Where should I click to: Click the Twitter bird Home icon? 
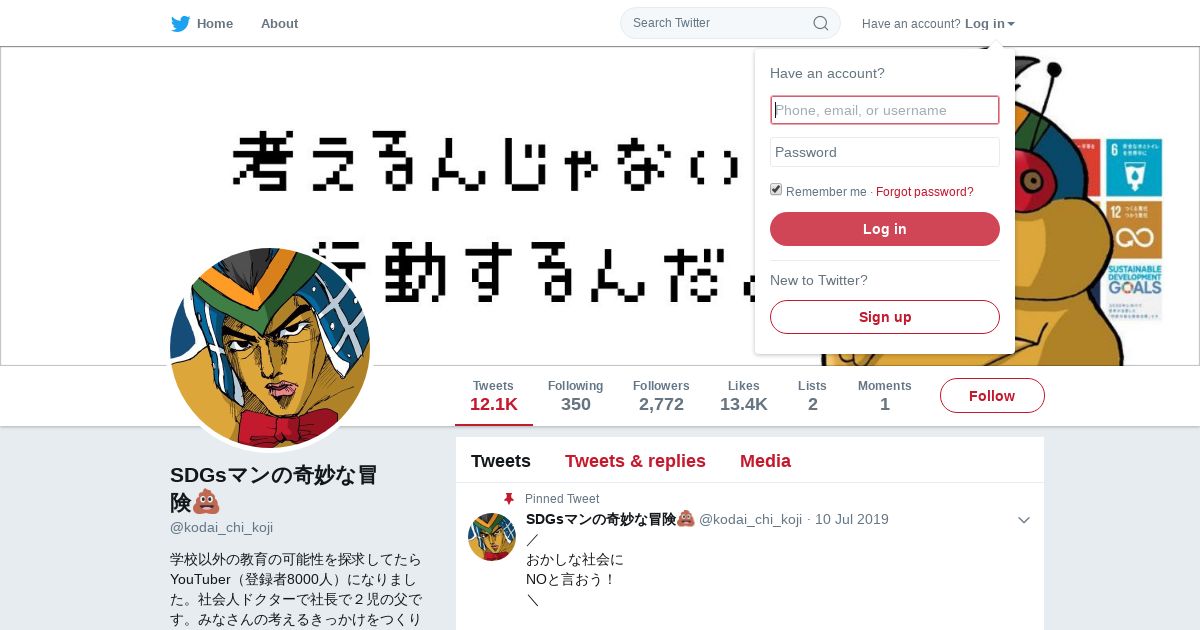[180, 24]
